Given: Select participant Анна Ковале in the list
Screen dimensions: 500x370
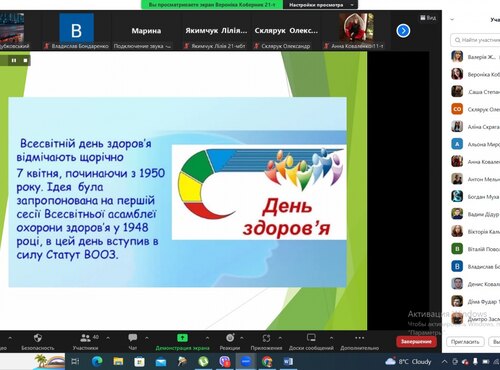Looking at the screenshot, I should click(x=475, y=162).
